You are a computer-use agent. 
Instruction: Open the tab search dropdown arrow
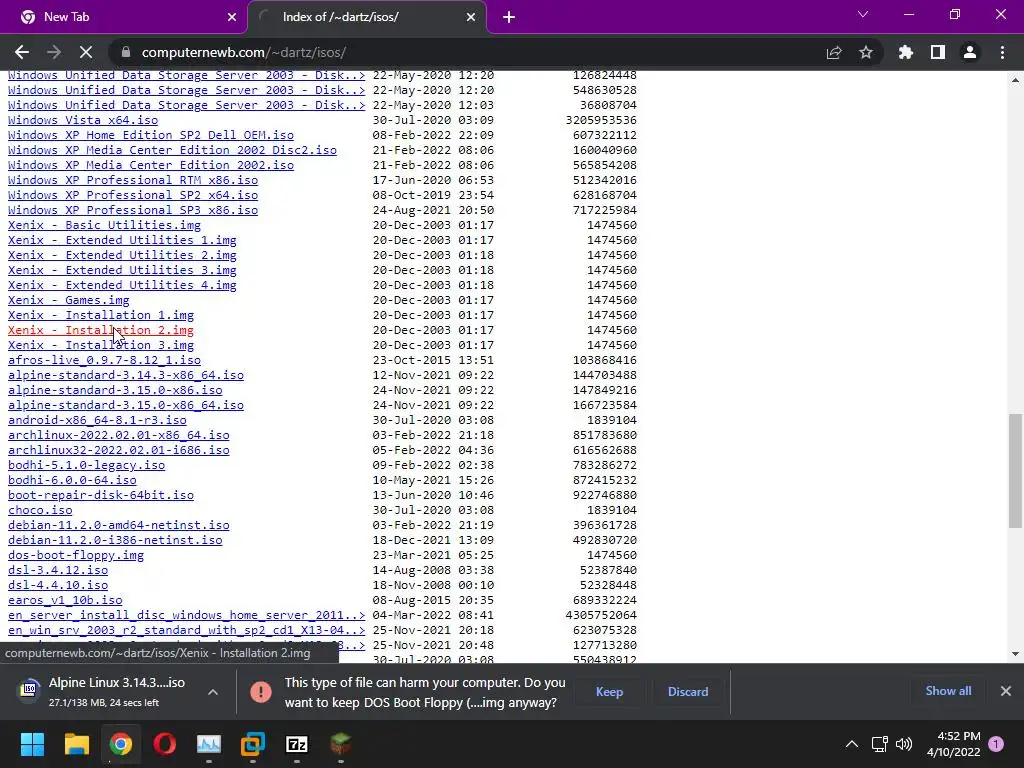coord(863,14)
